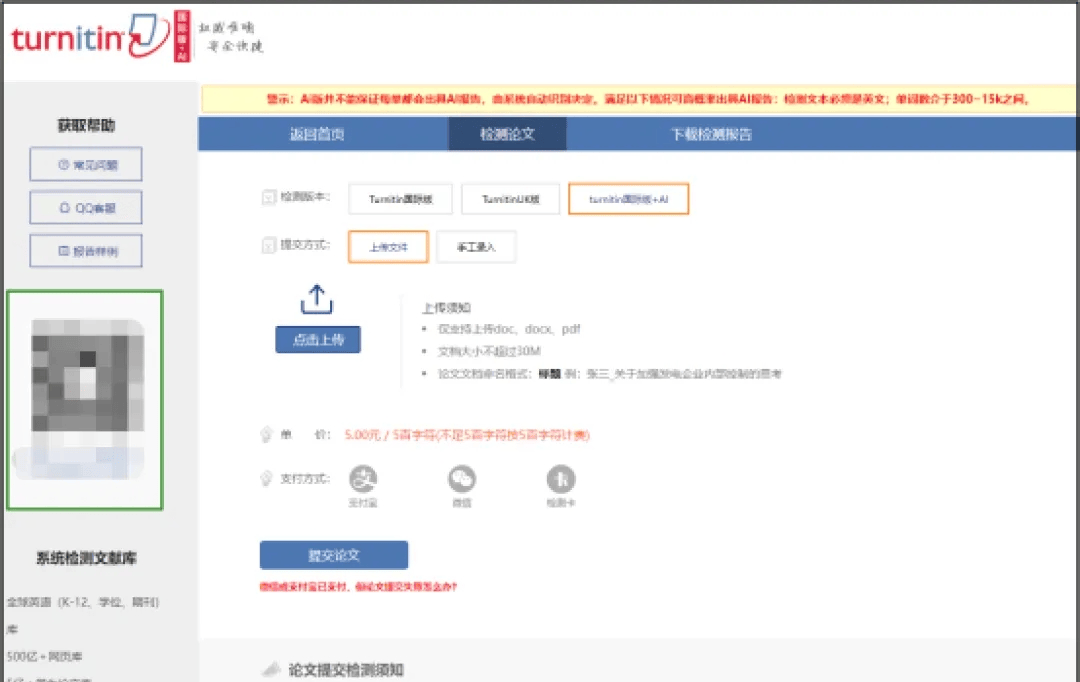1080x682 pixels.
Task: Click the yellow warning notice banner
Action: pos(639,99)
